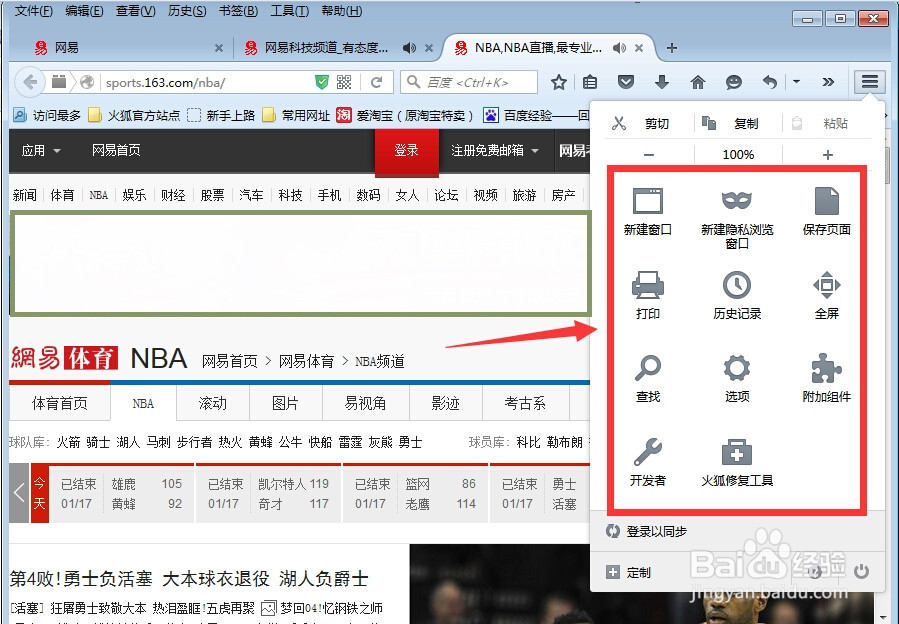Go back with the back arrow button
Screen dimensions: 899x624
[x=30, y=82]
